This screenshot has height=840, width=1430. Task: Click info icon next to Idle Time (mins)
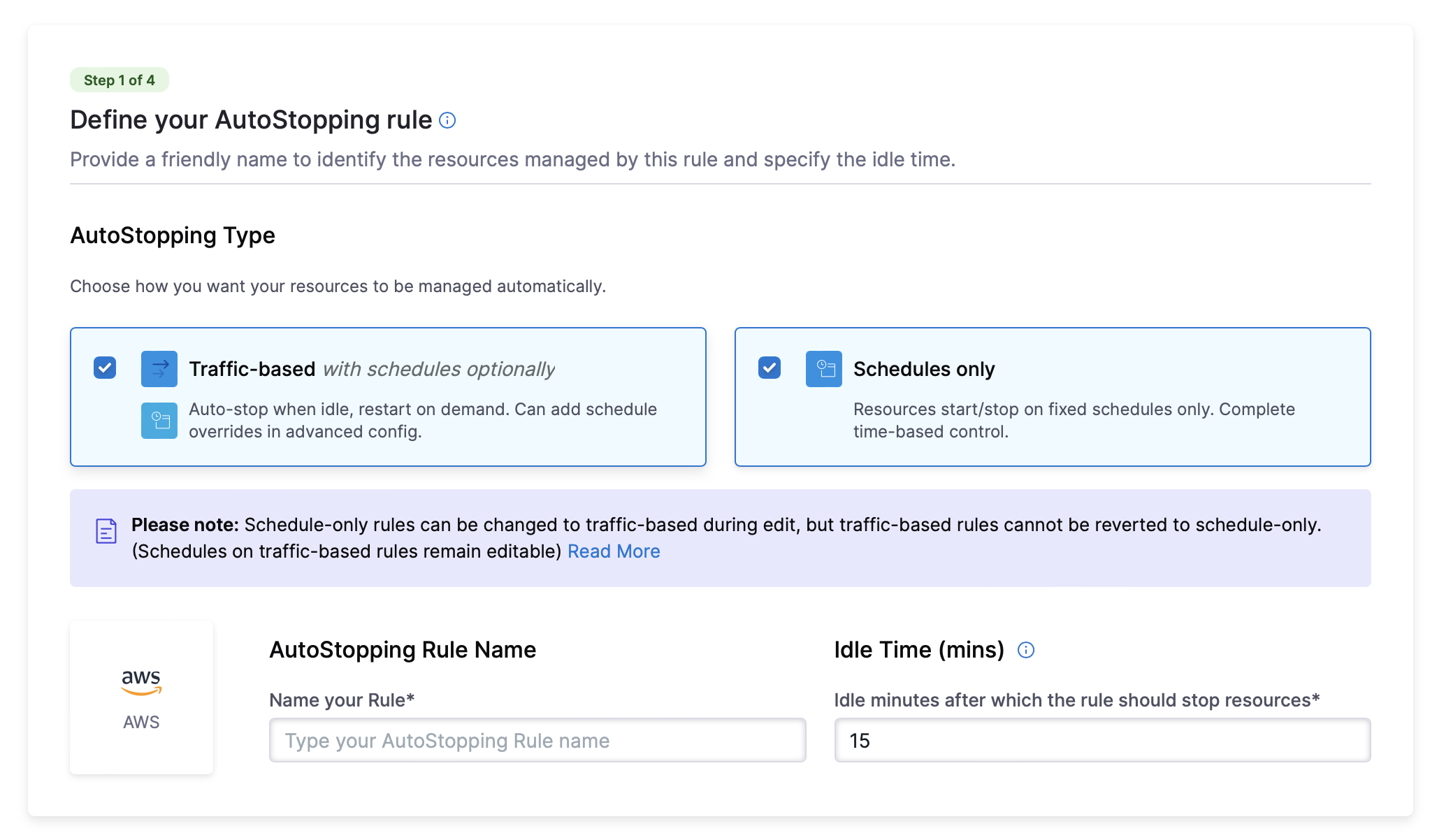coord(1025,650)
